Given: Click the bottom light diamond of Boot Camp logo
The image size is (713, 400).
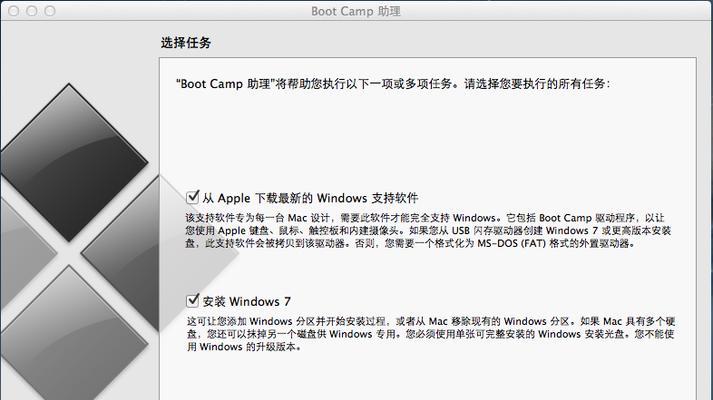Looking at the screenshot, I should (73, 336).
